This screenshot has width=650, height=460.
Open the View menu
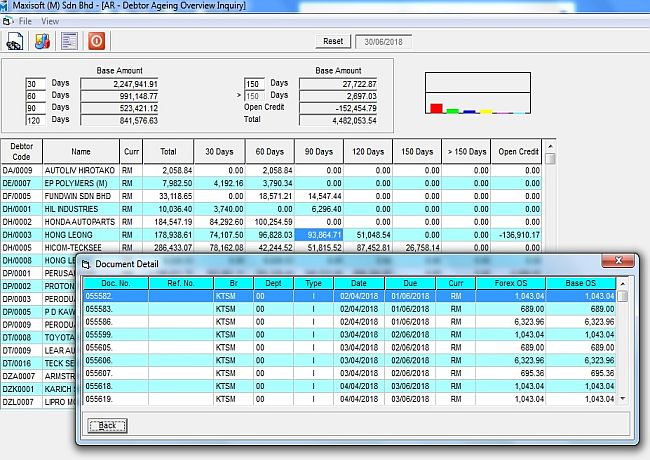click(x=50, y=20)
